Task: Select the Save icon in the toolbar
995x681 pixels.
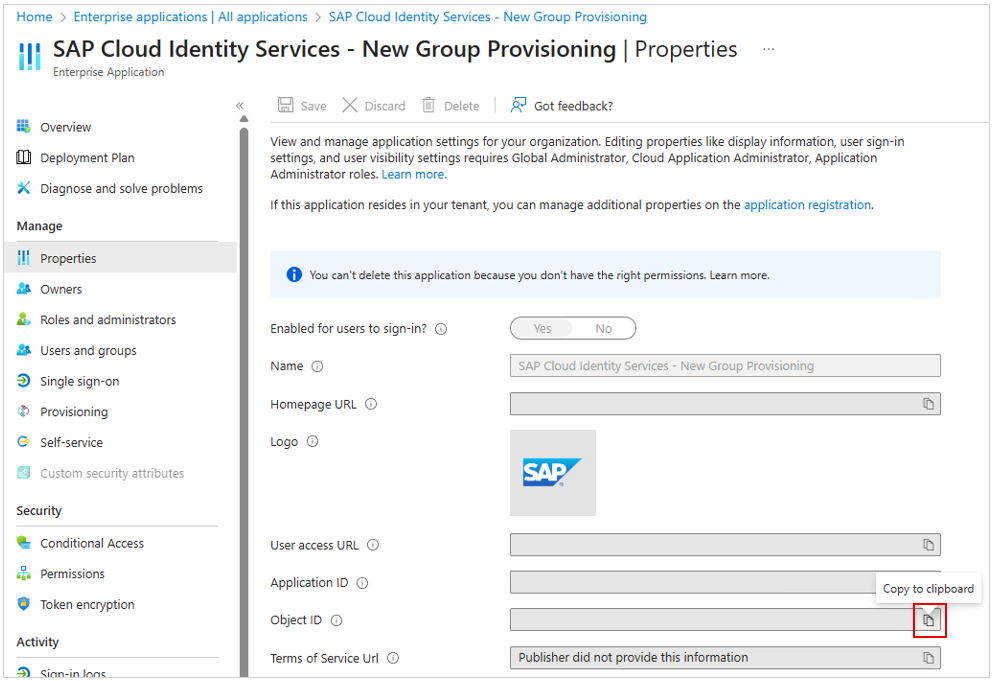Action: click(300, 105)
